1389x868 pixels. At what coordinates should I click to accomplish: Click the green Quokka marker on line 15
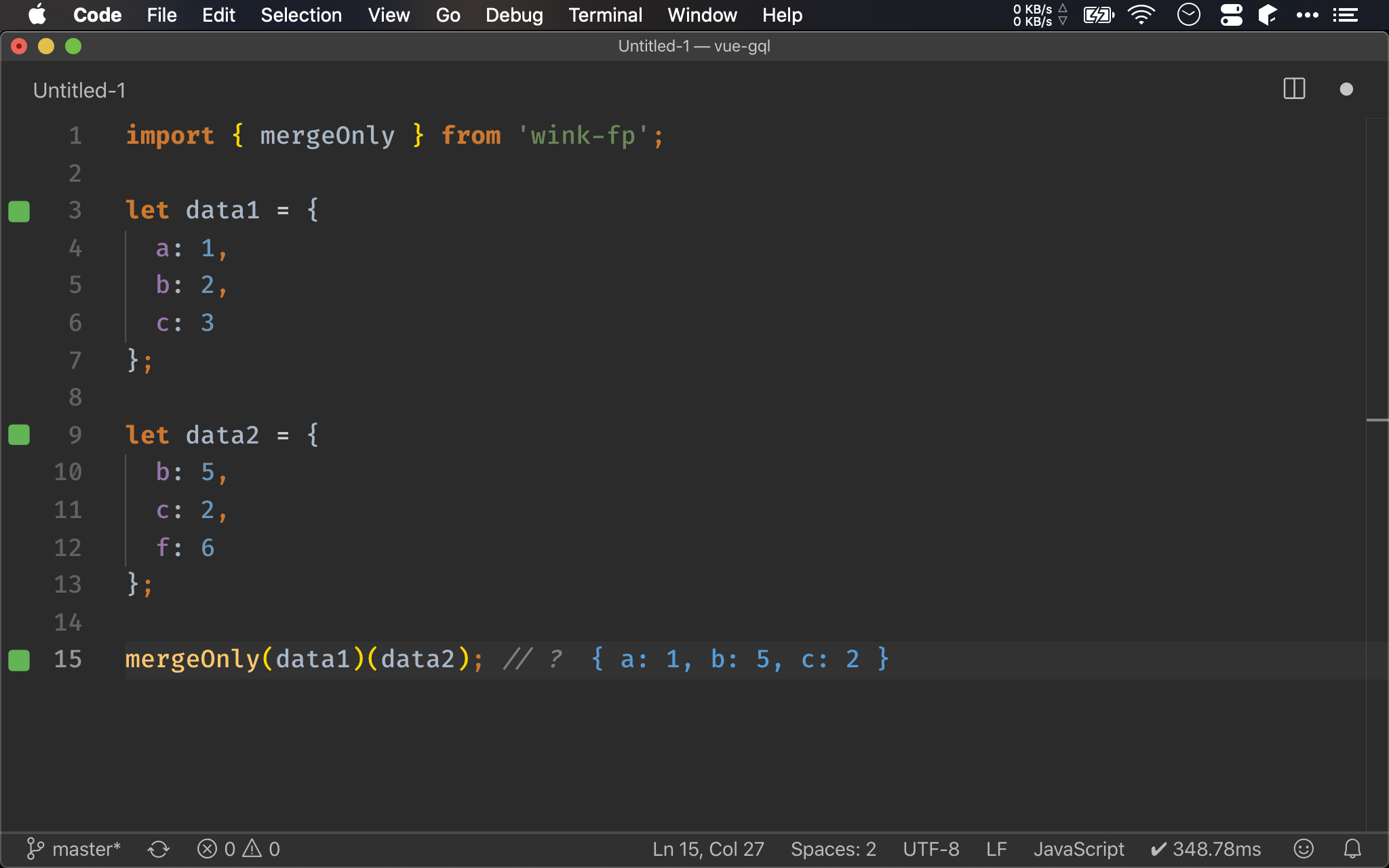[19, 660]
